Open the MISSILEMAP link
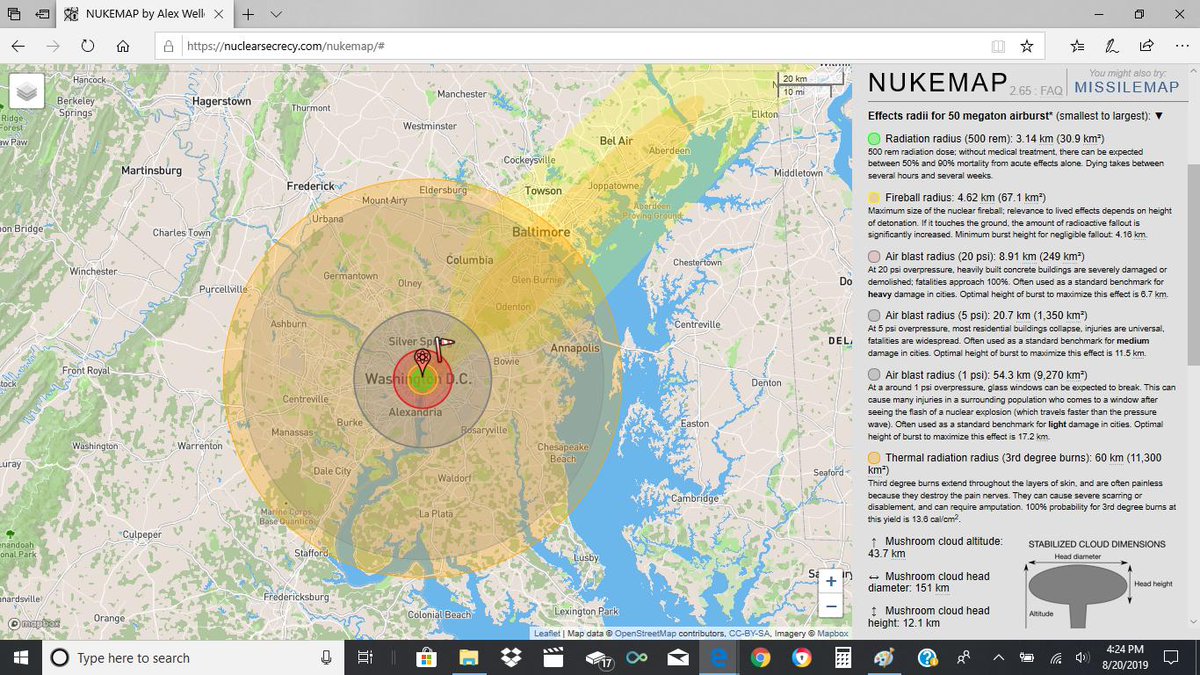Viewport: 1200px width, 675px height. (x=1127, y=87)
